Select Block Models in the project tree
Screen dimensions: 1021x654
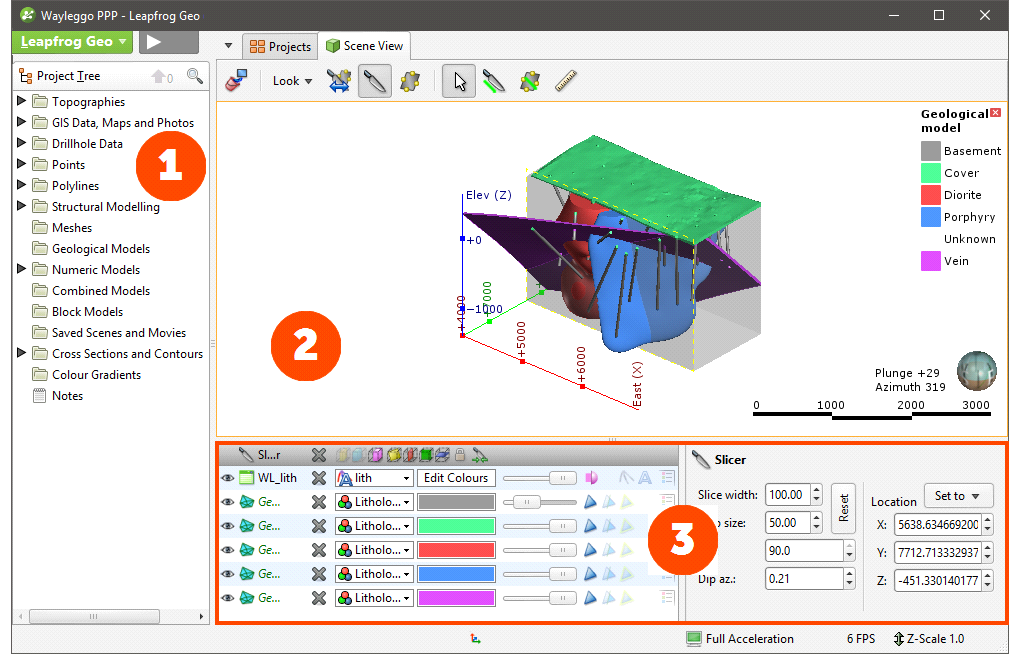click(87, 312)
